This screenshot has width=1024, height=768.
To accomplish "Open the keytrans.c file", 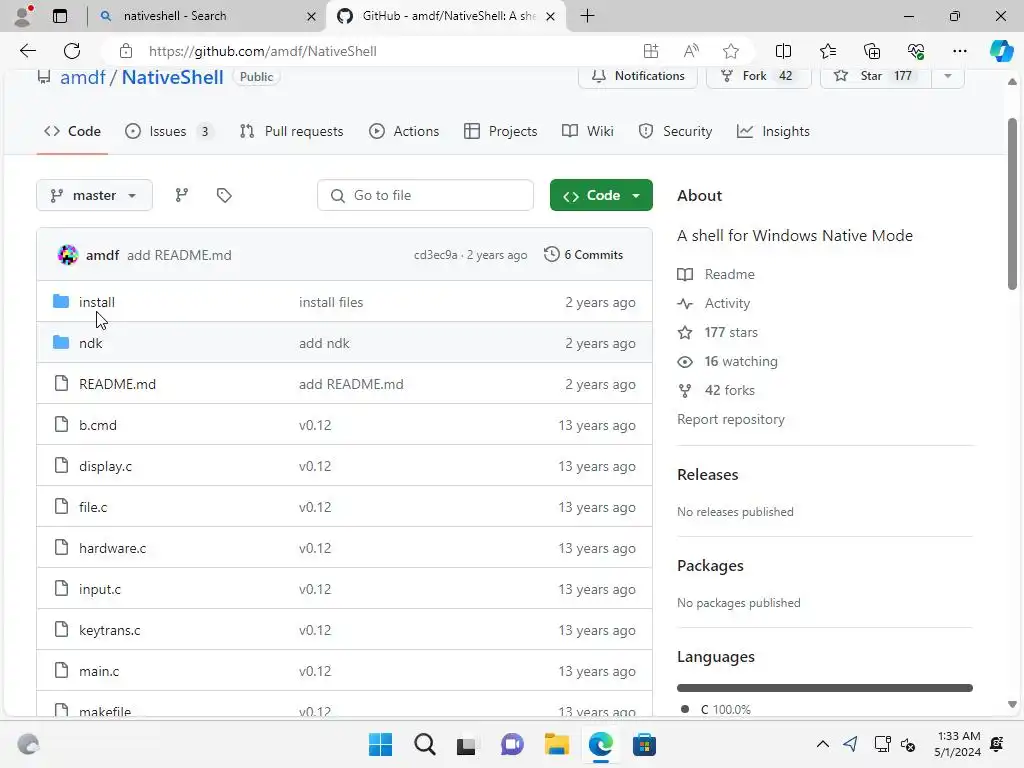I will (x=110, y=630).
